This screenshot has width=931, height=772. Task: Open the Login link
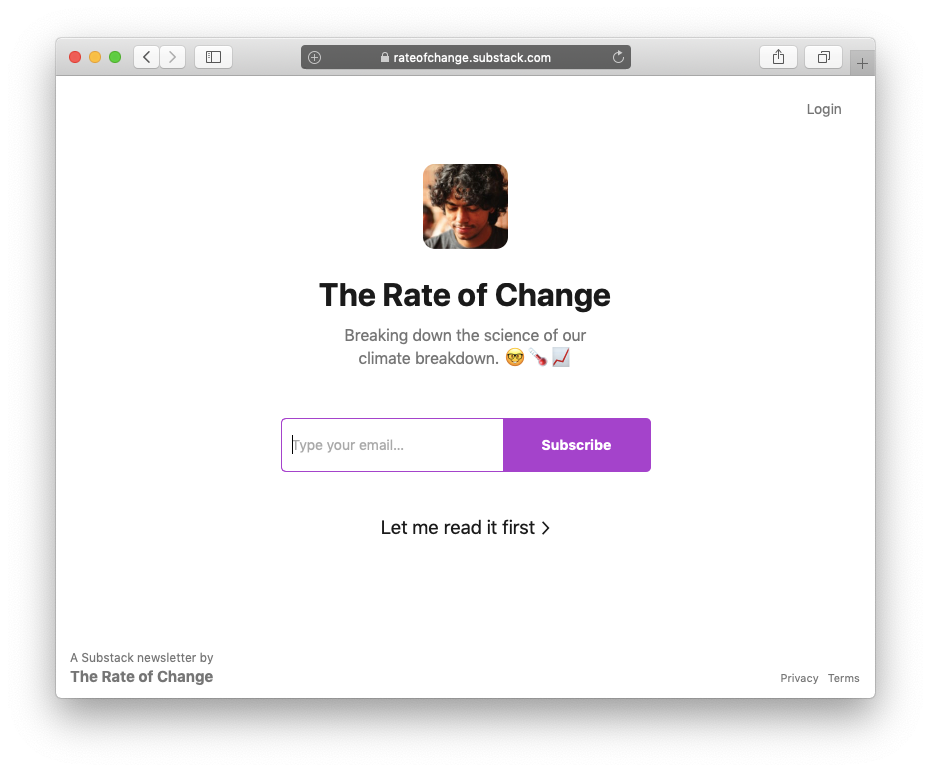pyautogui.click(x=824, y=109)
